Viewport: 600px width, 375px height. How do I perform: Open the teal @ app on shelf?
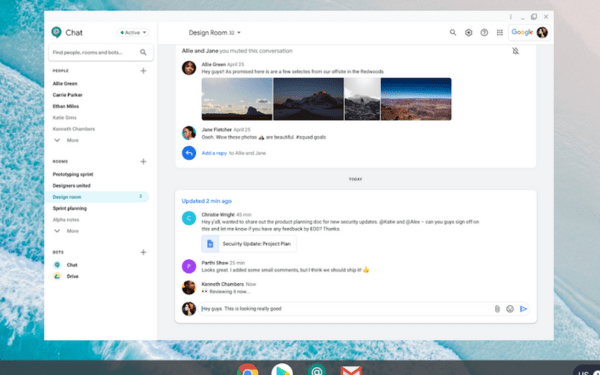coord(317,369)
